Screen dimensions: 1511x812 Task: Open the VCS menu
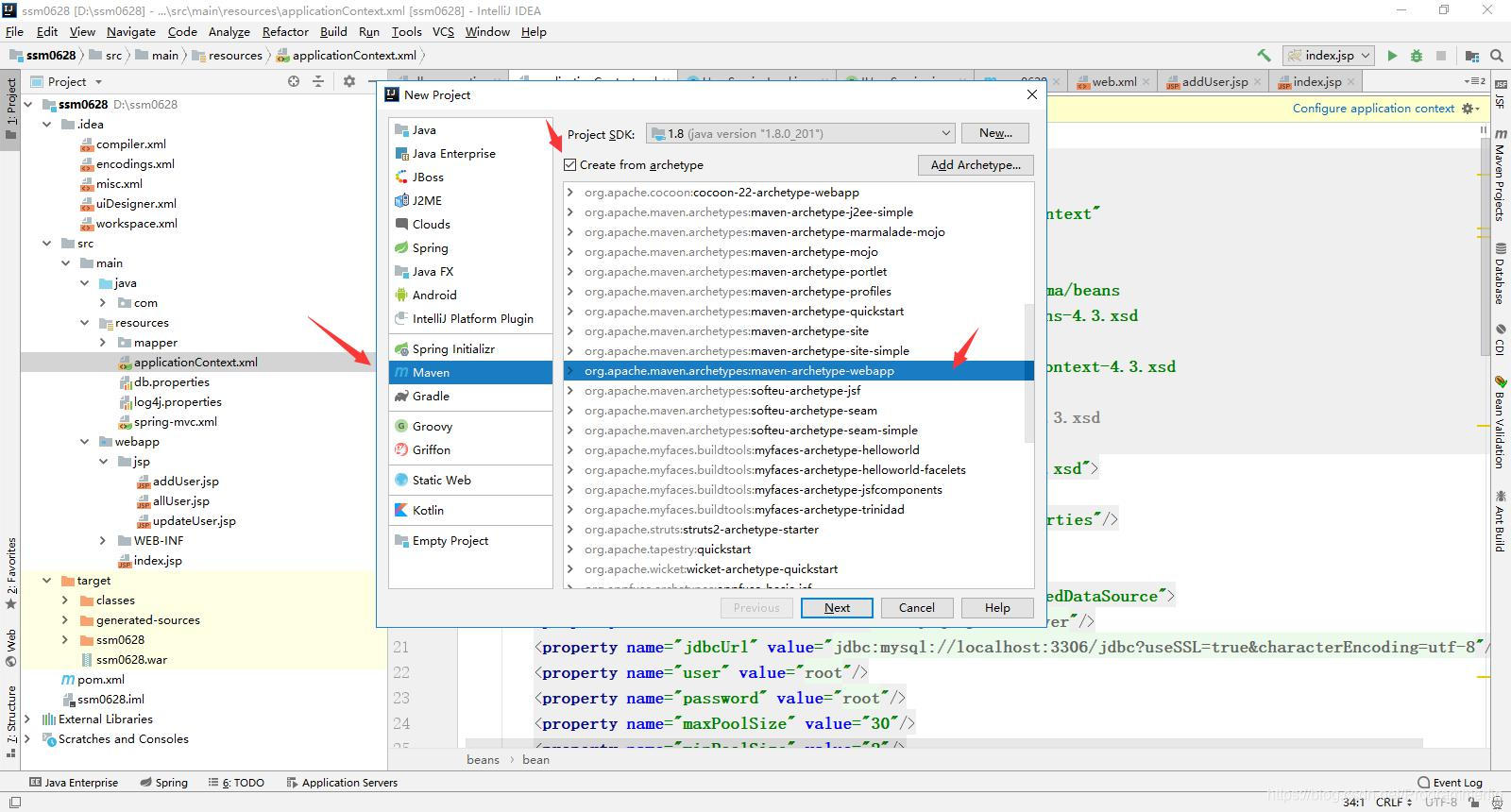[443, 31]
